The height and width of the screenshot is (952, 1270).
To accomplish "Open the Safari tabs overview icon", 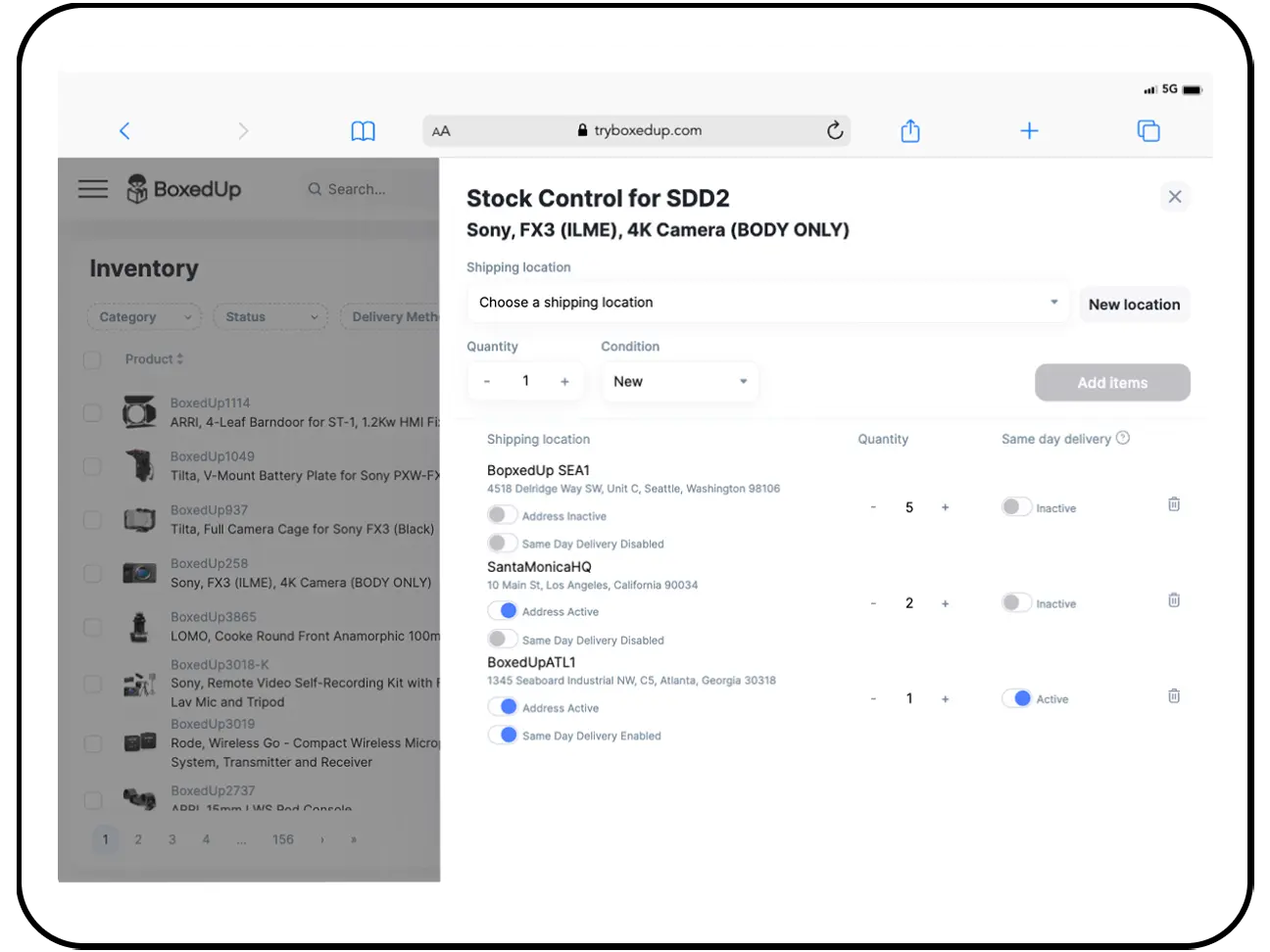I will 1148,131.
